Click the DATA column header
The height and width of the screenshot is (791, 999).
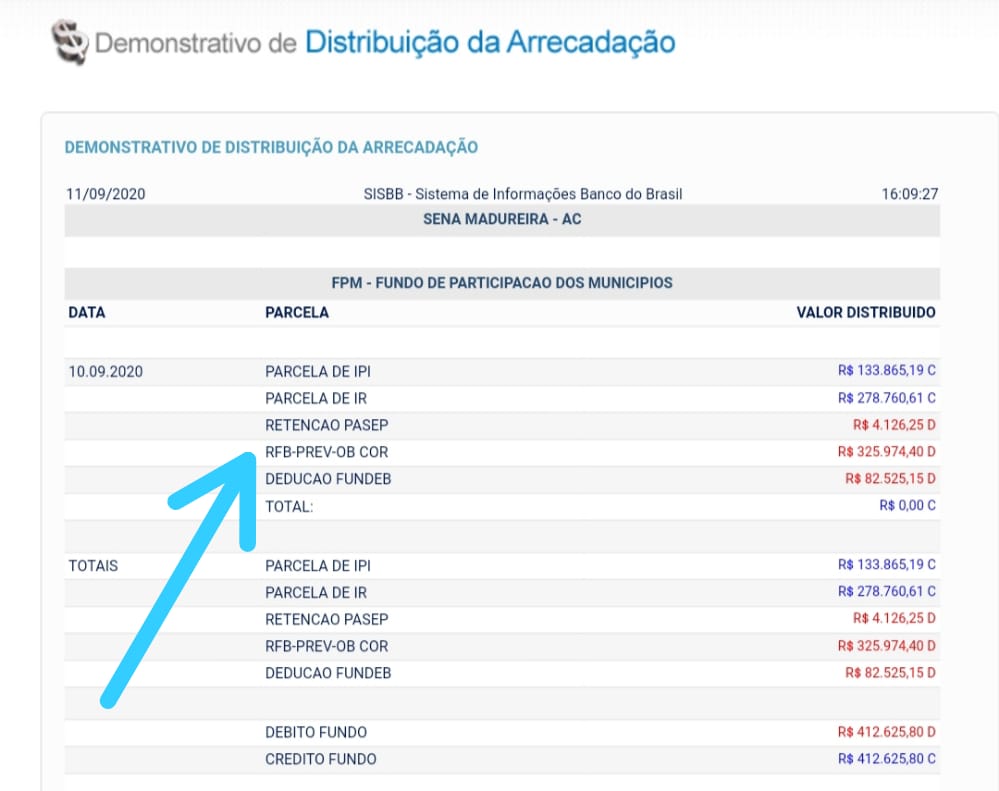[87, 312]
